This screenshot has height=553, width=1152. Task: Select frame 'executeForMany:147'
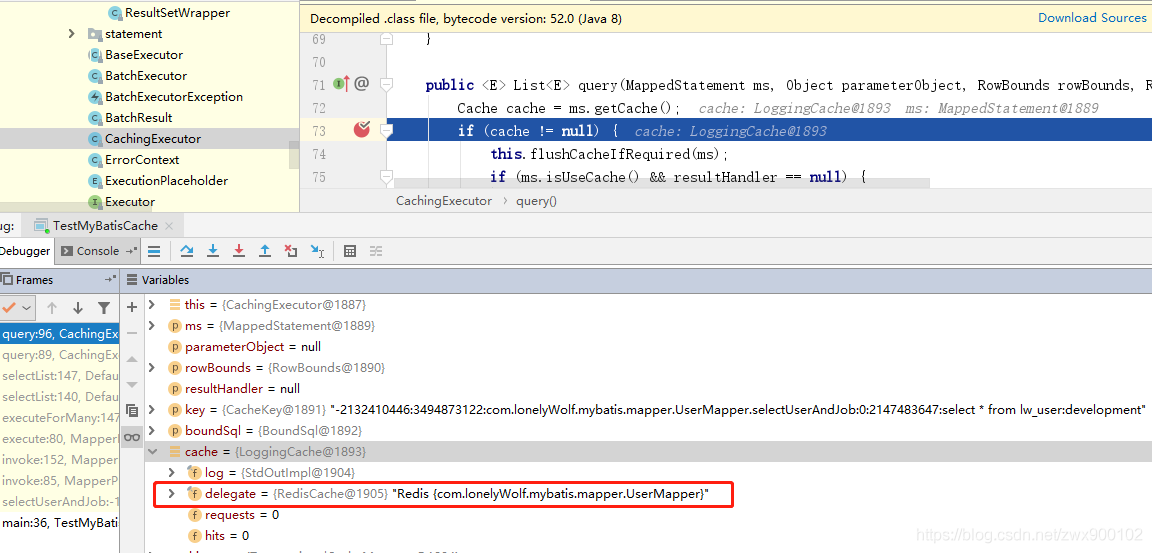[x=60, y=418]
